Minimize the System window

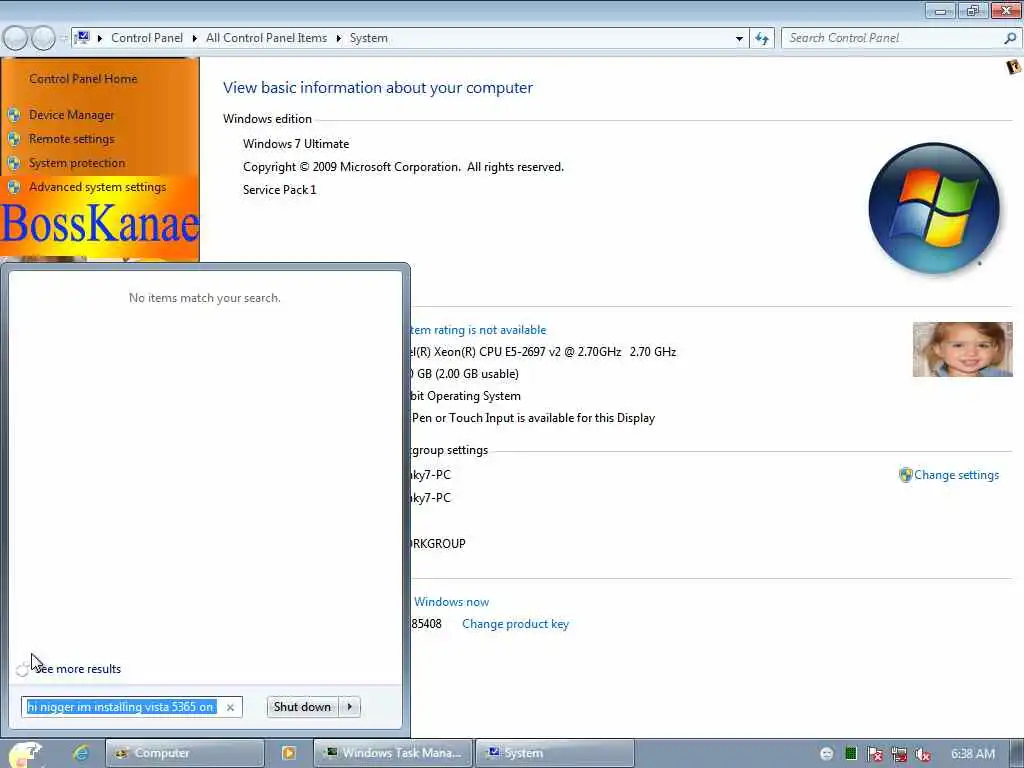coord(940,10)
